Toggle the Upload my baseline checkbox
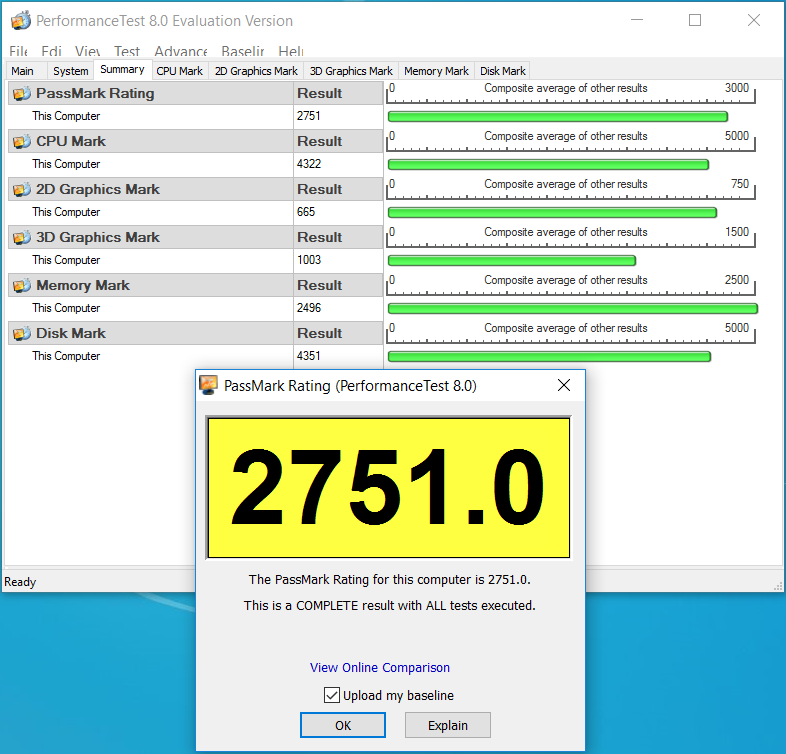This screenshot has width=786, height=754. point(331,695)
